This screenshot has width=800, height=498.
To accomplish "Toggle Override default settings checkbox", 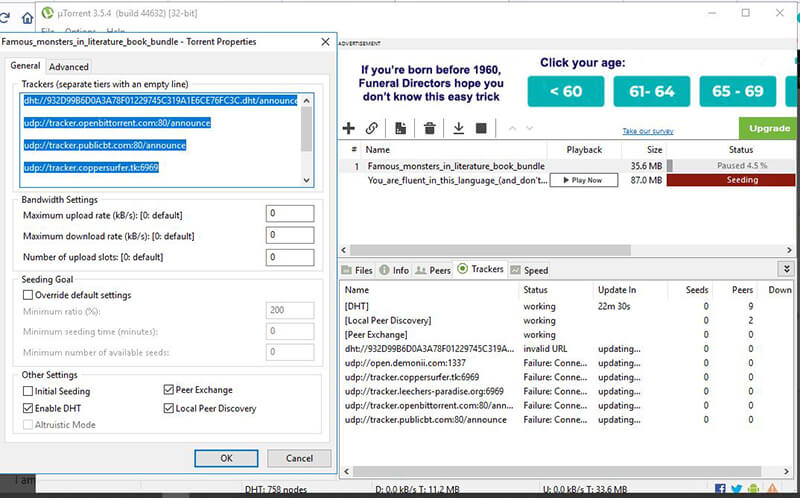I will point(28,295).
